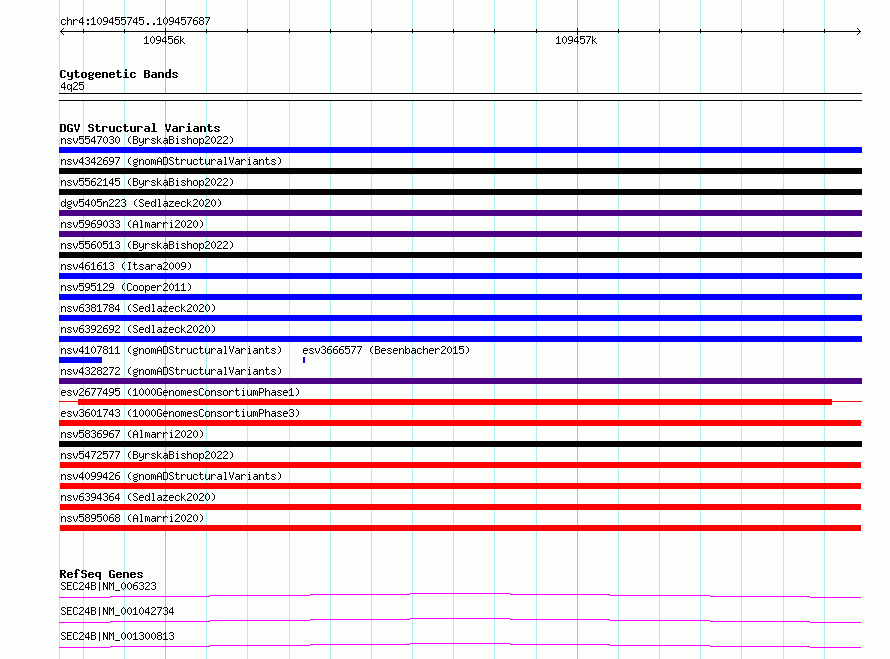Open esv3666577 (Besenbacher2015) variant label
Viewport: 890px width, 659px height.
[386, 350]
